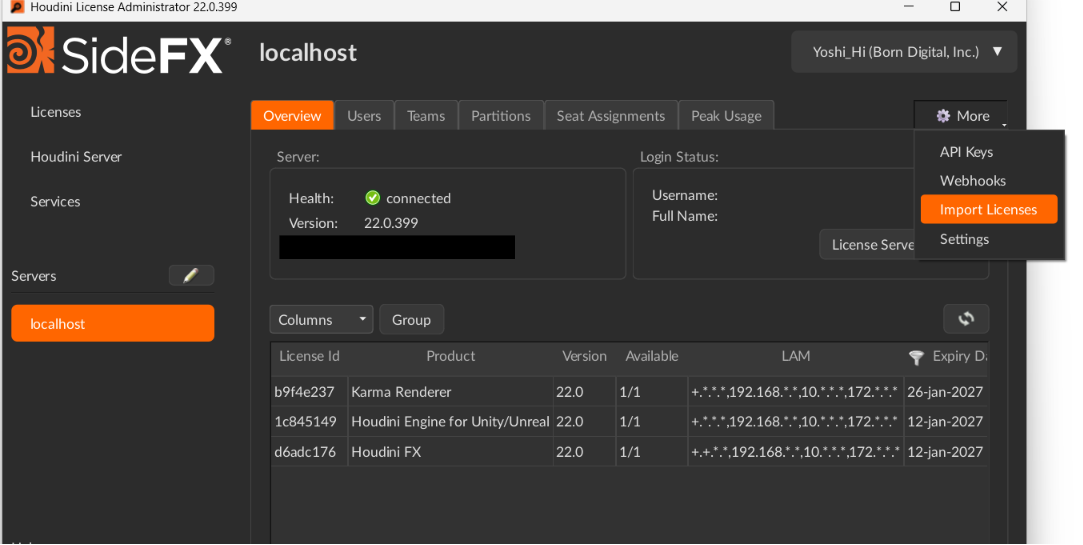Click Houdini FX row's 12-jan-2027 expiry
This screenshot has width=1083, height=545.
tap(945, 452)
